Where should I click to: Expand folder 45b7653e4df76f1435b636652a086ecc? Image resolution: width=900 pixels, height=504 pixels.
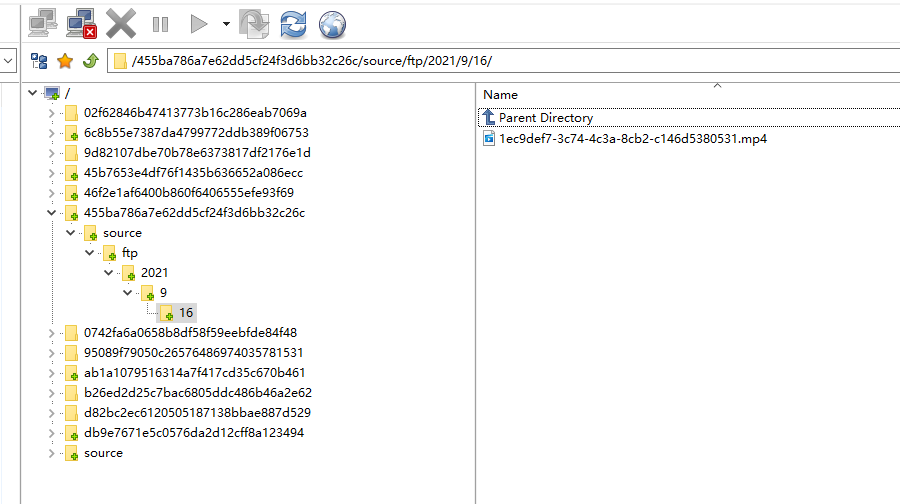(x=51, y=173)
